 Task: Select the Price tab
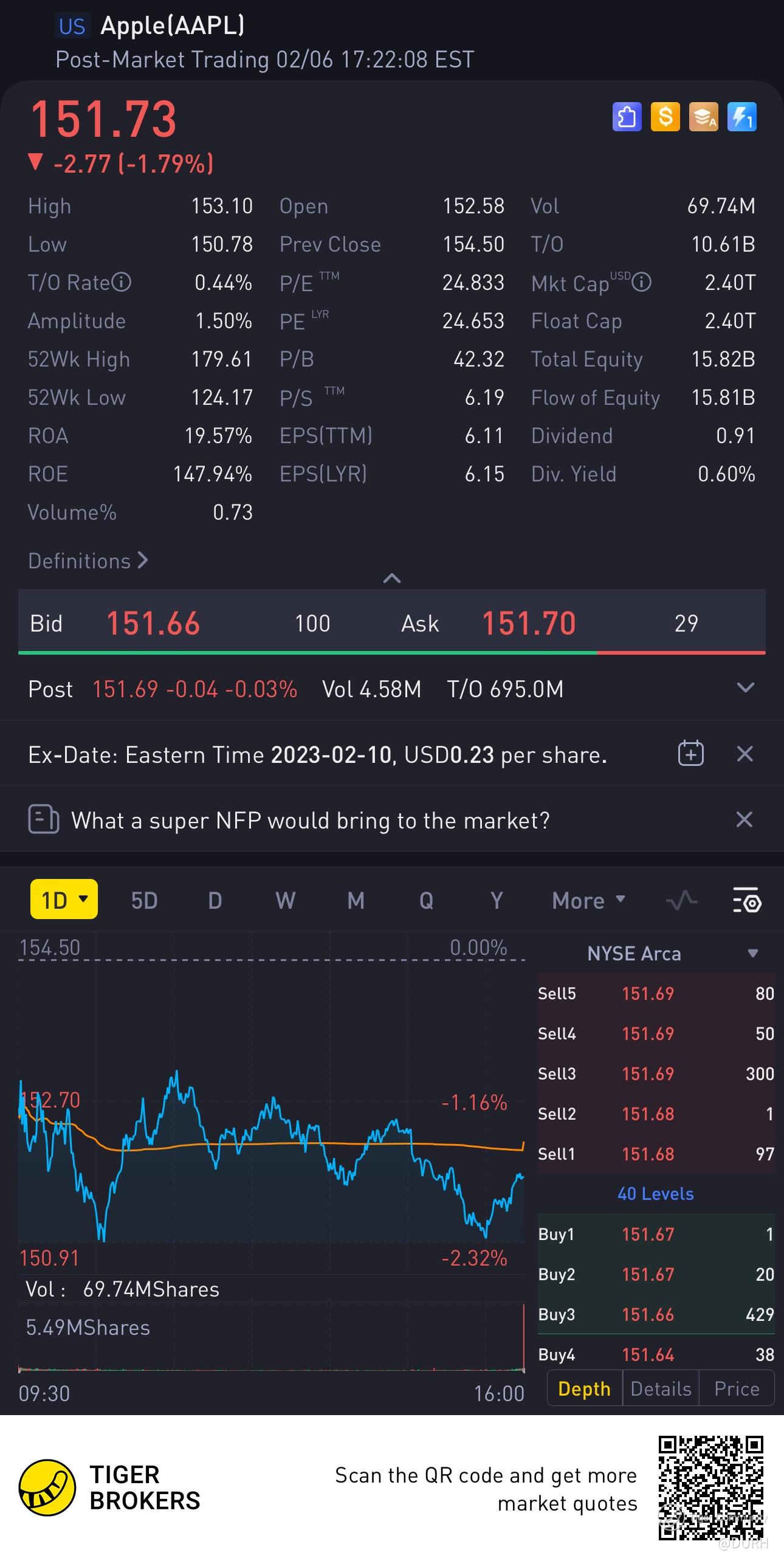pyautogui.click(x=737, y=1388)
